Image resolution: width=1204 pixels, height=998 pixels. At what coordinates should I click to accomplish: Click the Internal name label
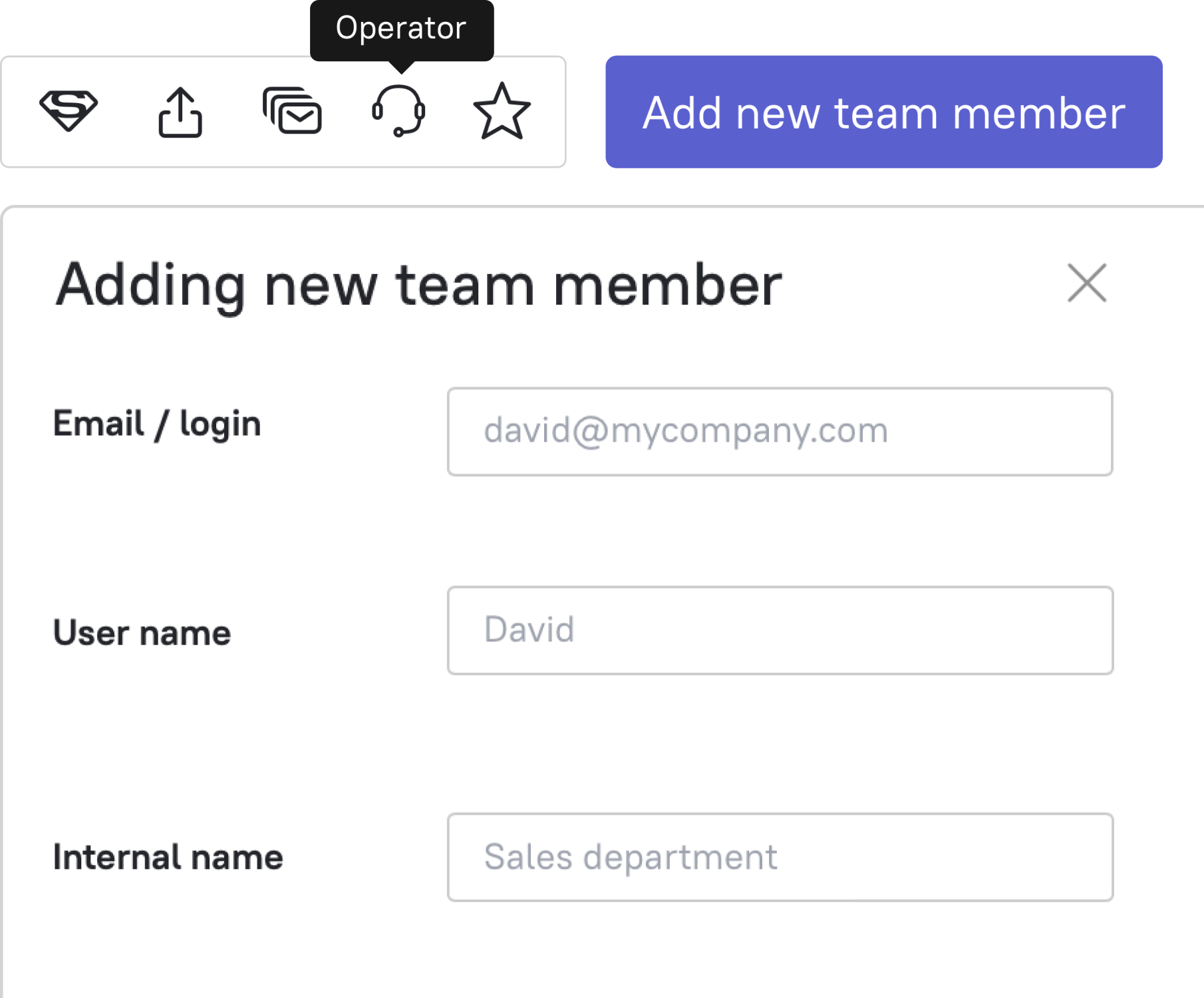click(x=168, y=857)
